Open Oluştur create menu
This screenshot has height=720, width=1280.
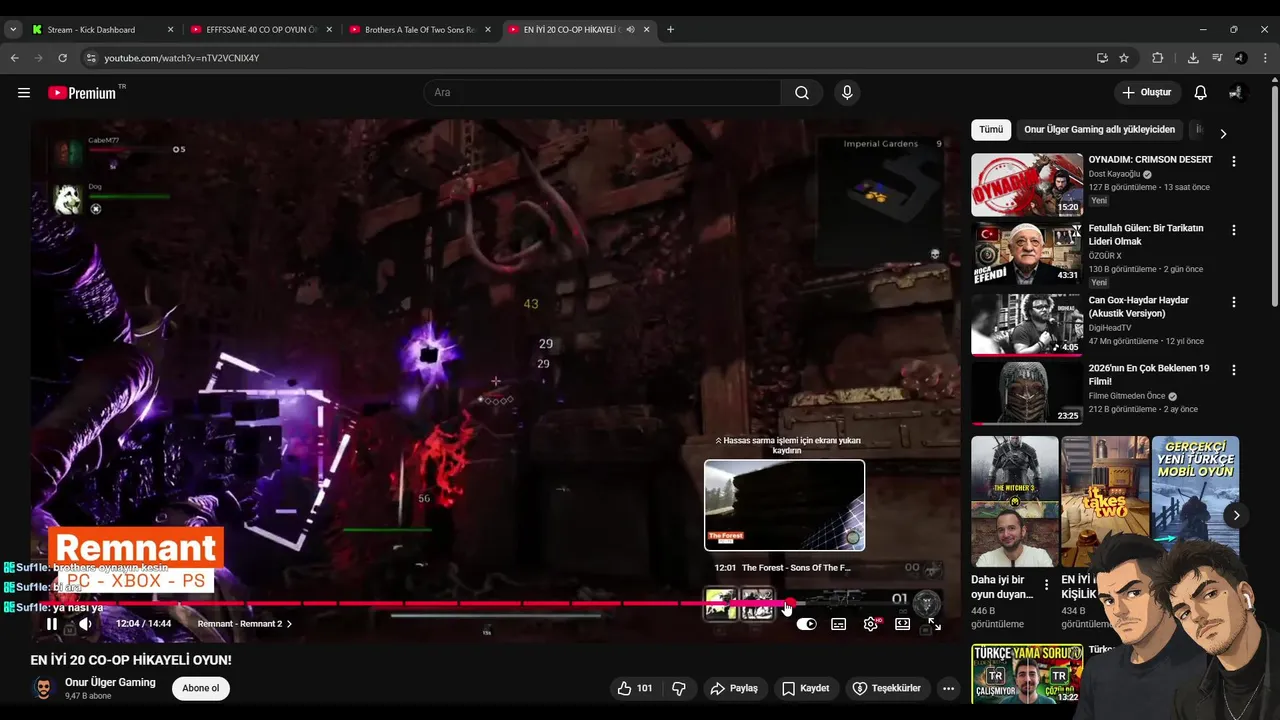point(1146,93)
